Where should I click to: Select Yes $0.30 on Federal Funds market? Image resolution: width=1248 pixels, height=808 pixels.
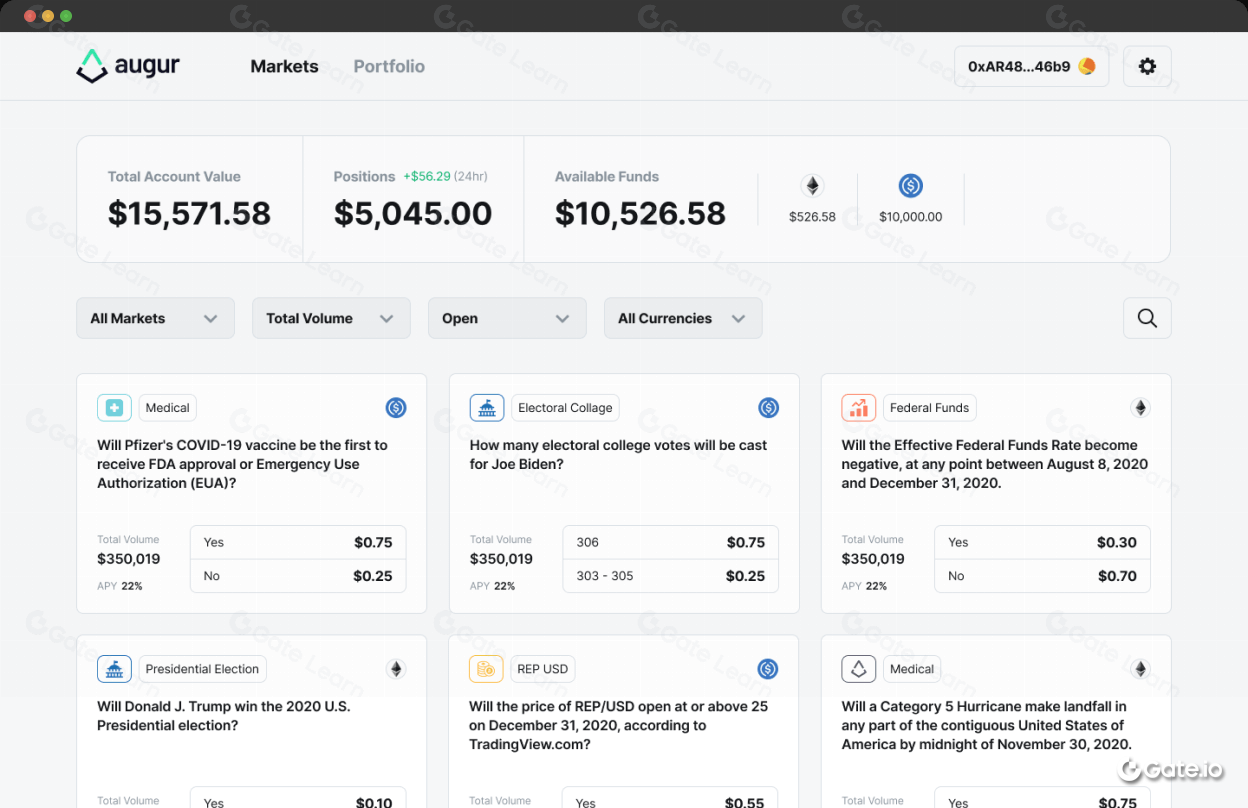coord(1042,542)
